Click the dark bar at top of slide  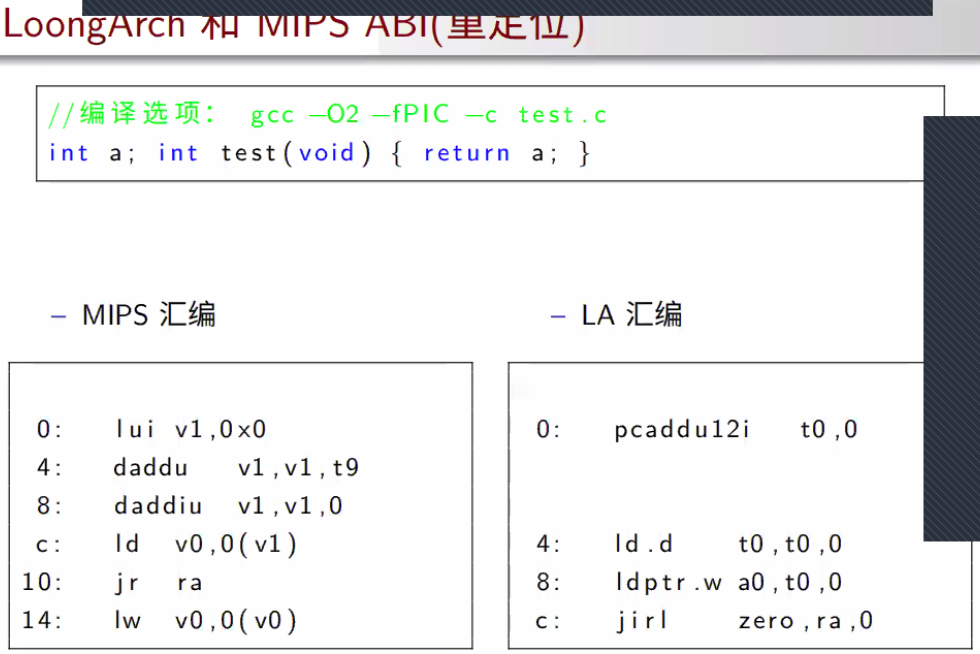pos(508,8)
